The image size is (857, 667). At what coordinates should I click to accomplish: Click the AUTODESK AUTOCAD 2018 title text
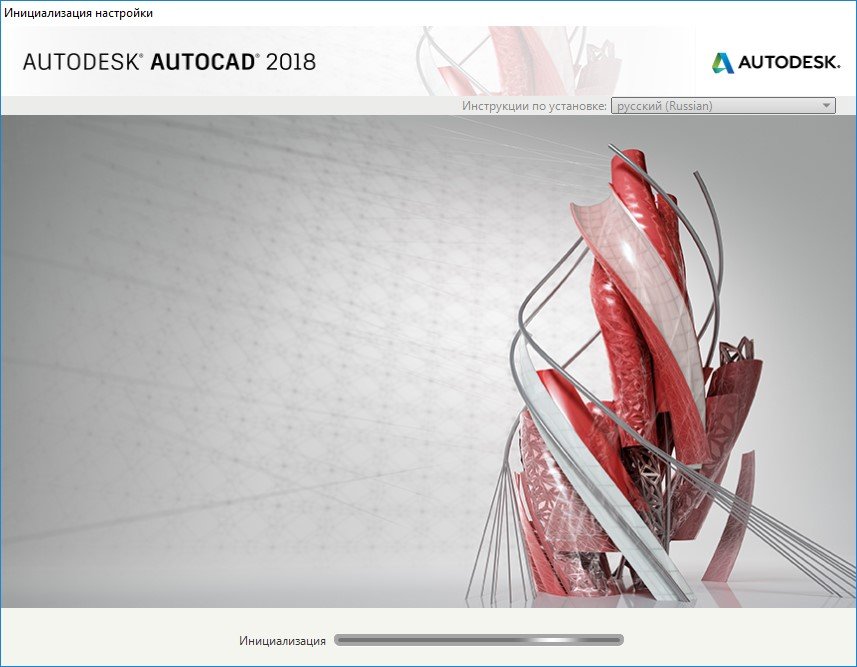click(169, 62)
